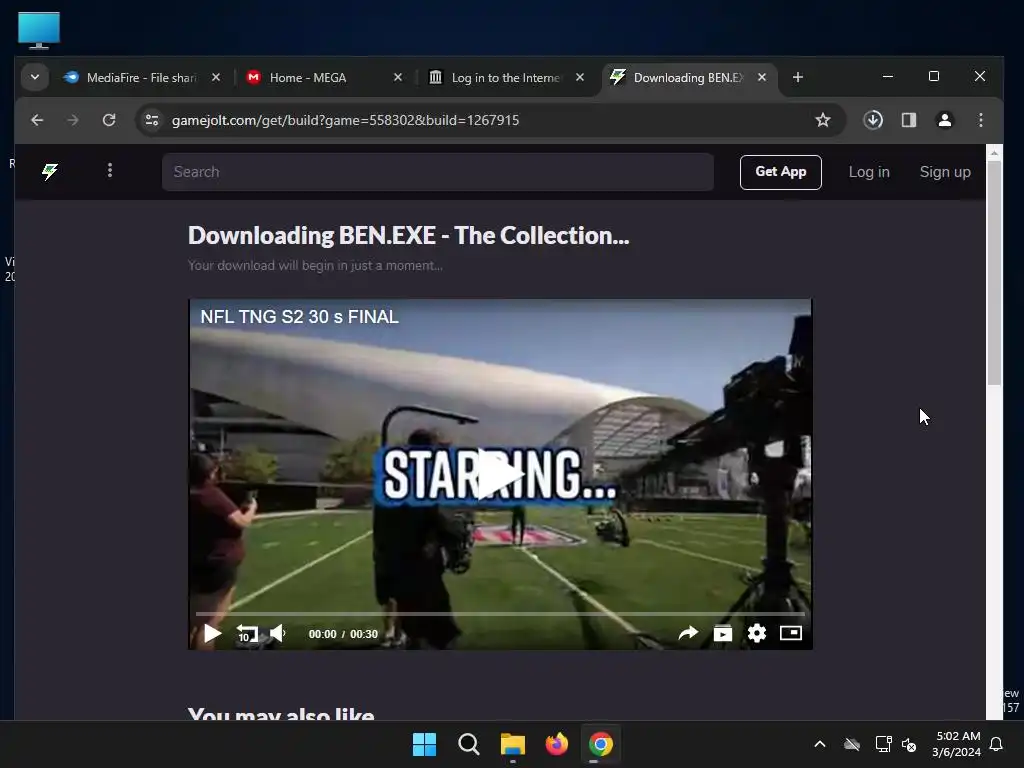
Task: Click the muted volume tray icon
Action: [x=908, y=744]
